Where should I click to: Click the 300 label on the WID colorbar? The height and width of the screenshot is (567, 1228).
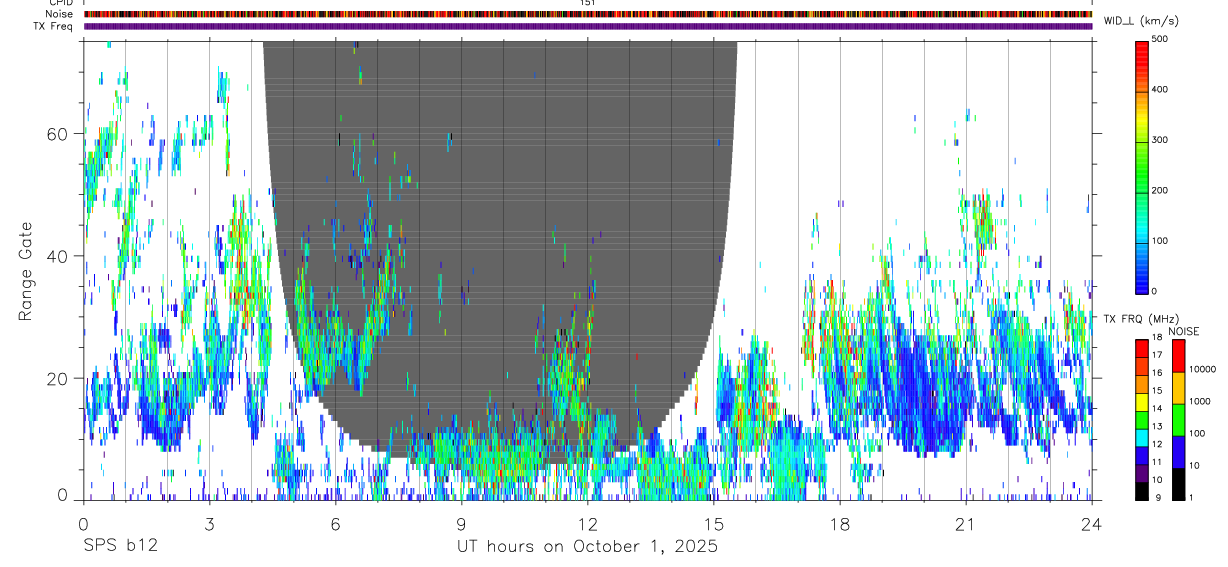1160,140
